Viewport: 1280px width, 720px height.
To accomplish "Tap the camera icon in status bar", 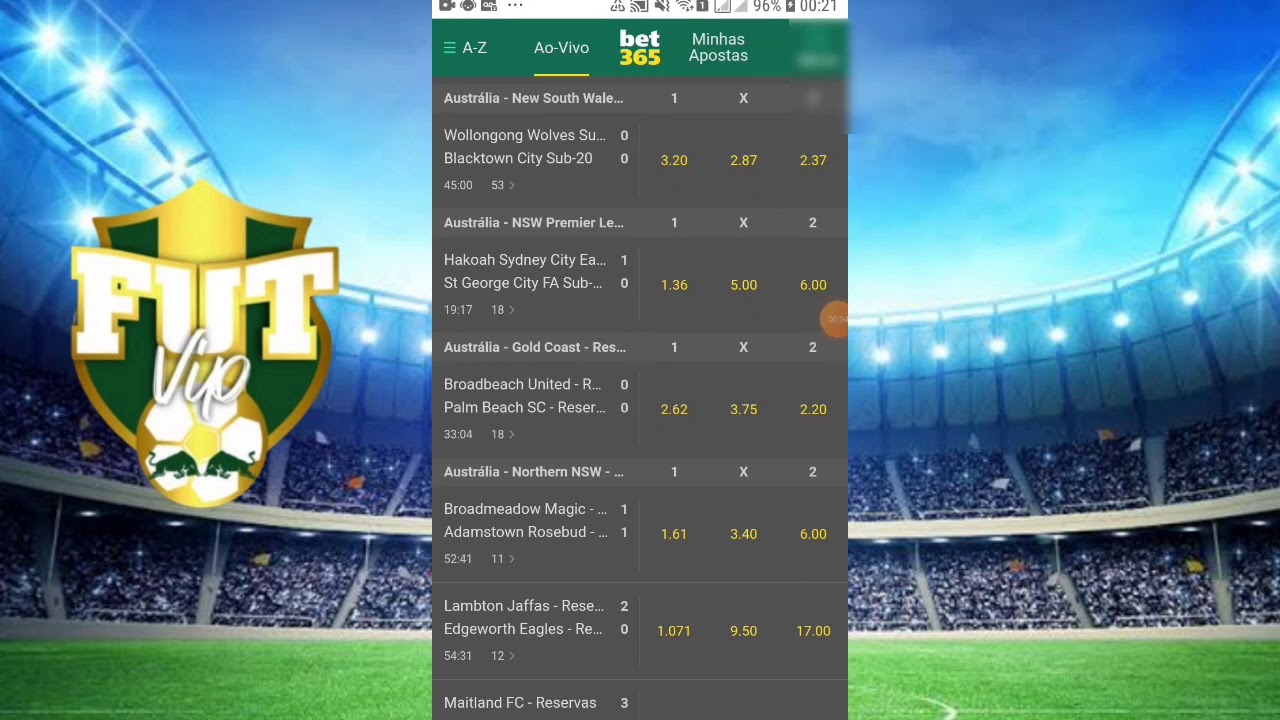I will pos(446,6).
